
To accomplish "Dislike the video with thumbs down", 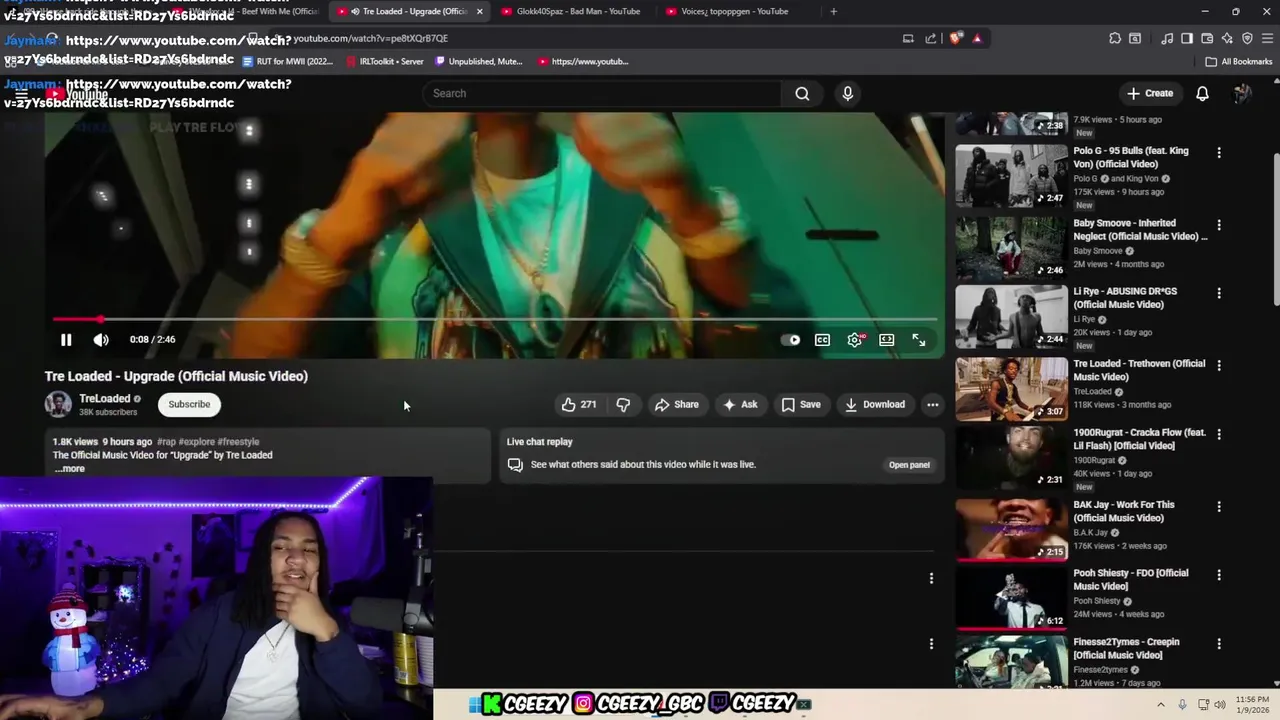I will (x=623, y=404).
